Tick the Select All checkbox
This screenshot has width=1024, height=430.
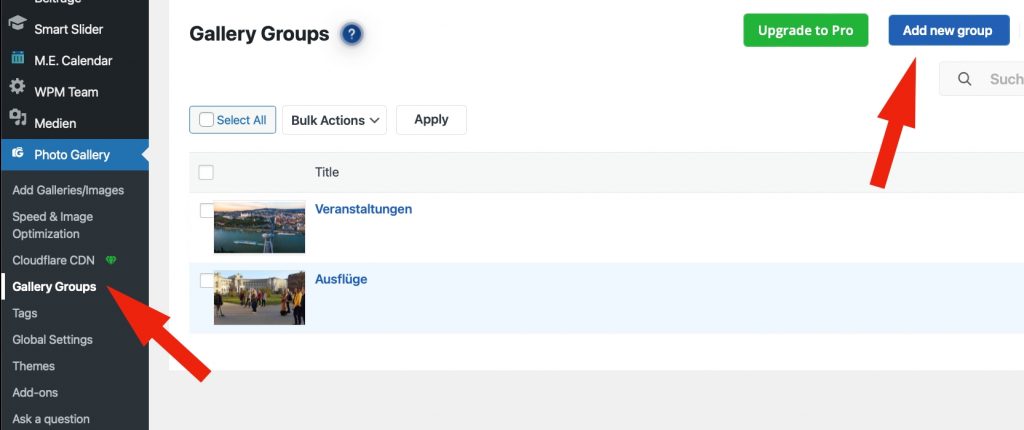tap(207, 120)
